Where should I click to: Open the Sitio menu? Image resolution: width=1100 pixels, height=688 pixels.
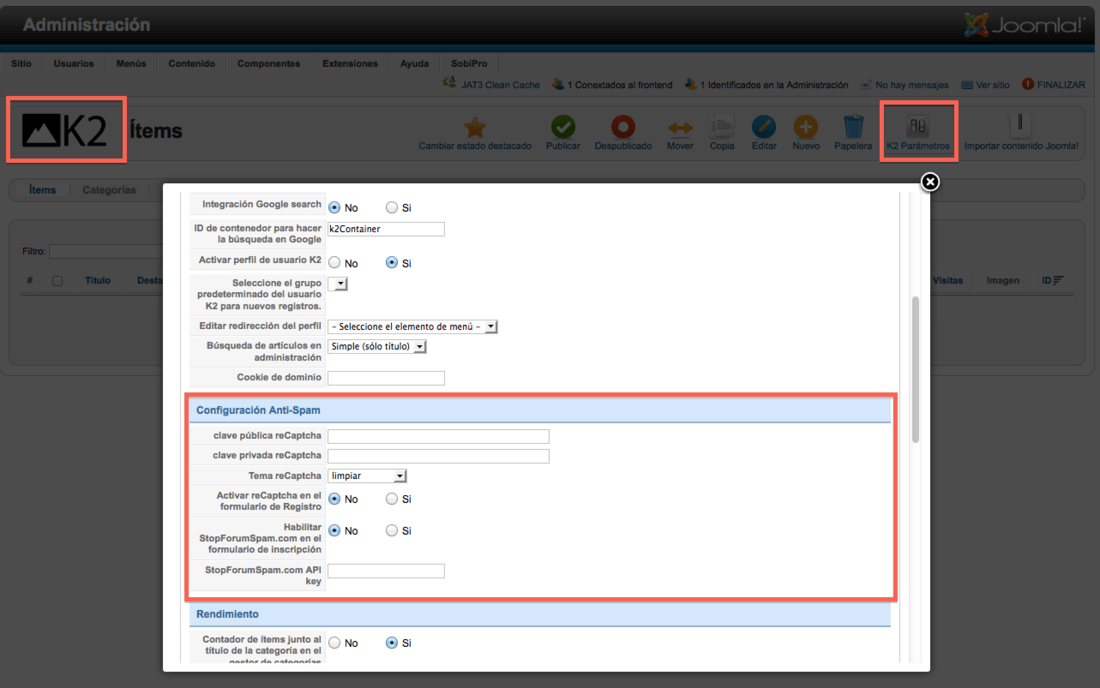(x=21, y=63)
